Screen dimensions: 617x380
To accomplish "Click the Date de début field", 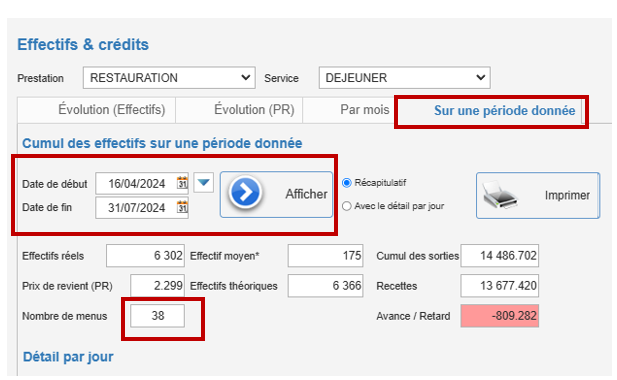I will (x=142, y=183).
